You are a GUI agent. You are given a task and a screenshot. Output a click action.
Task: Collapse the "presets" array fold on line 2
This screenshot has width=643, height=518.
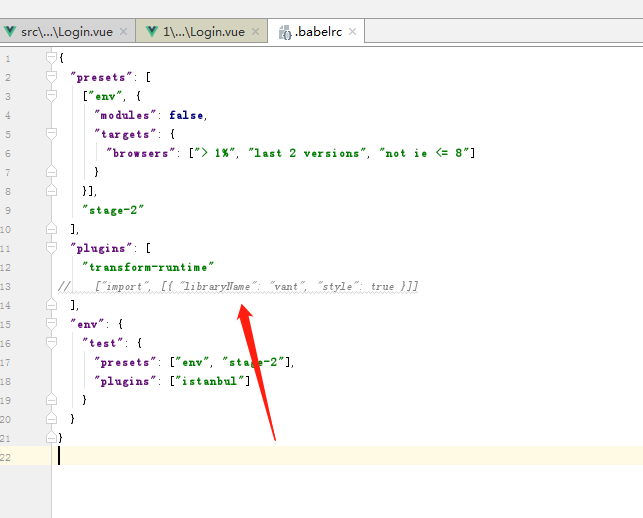coord(51,77)
